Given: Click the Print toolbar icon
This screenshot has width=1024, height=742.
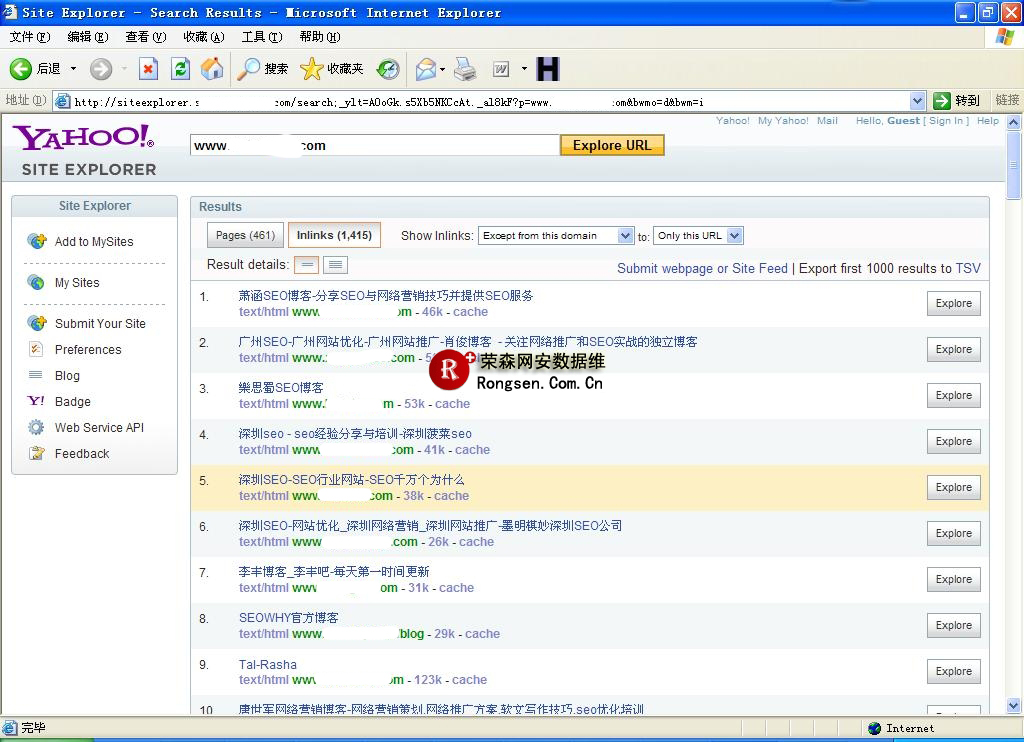Looking at the screenshot, I should tap(465, 69).
